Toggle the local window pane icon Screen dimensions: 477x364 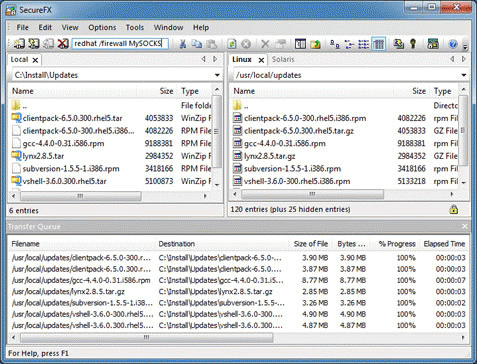300,44
